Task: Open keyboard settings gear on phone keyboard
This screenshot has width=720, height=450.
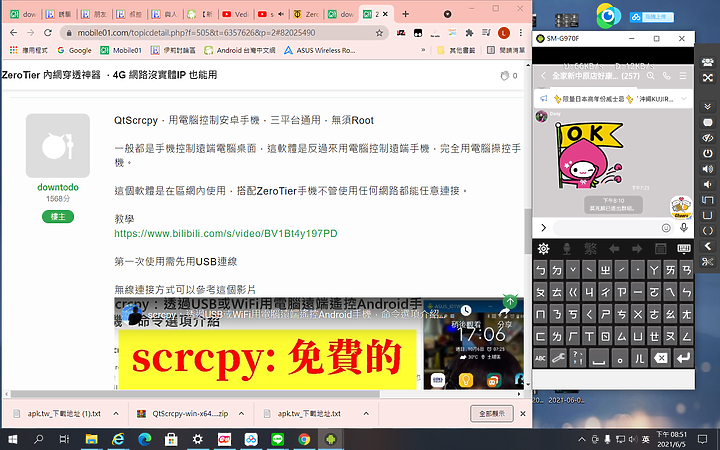Action: (x=543, y=249)
